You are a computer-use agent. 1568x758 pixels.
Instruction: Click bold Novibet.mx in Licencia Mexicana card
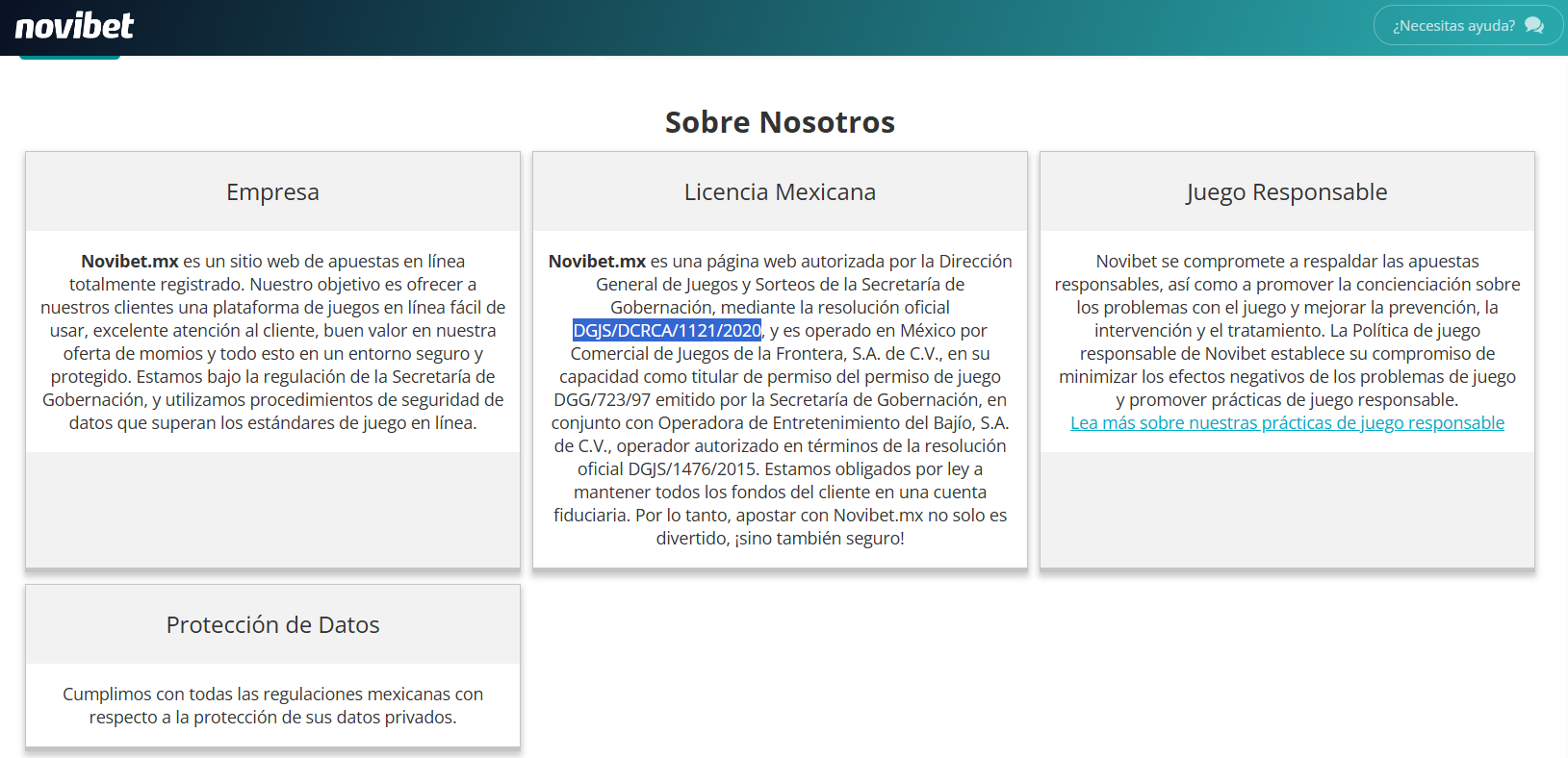click(597, 262)
